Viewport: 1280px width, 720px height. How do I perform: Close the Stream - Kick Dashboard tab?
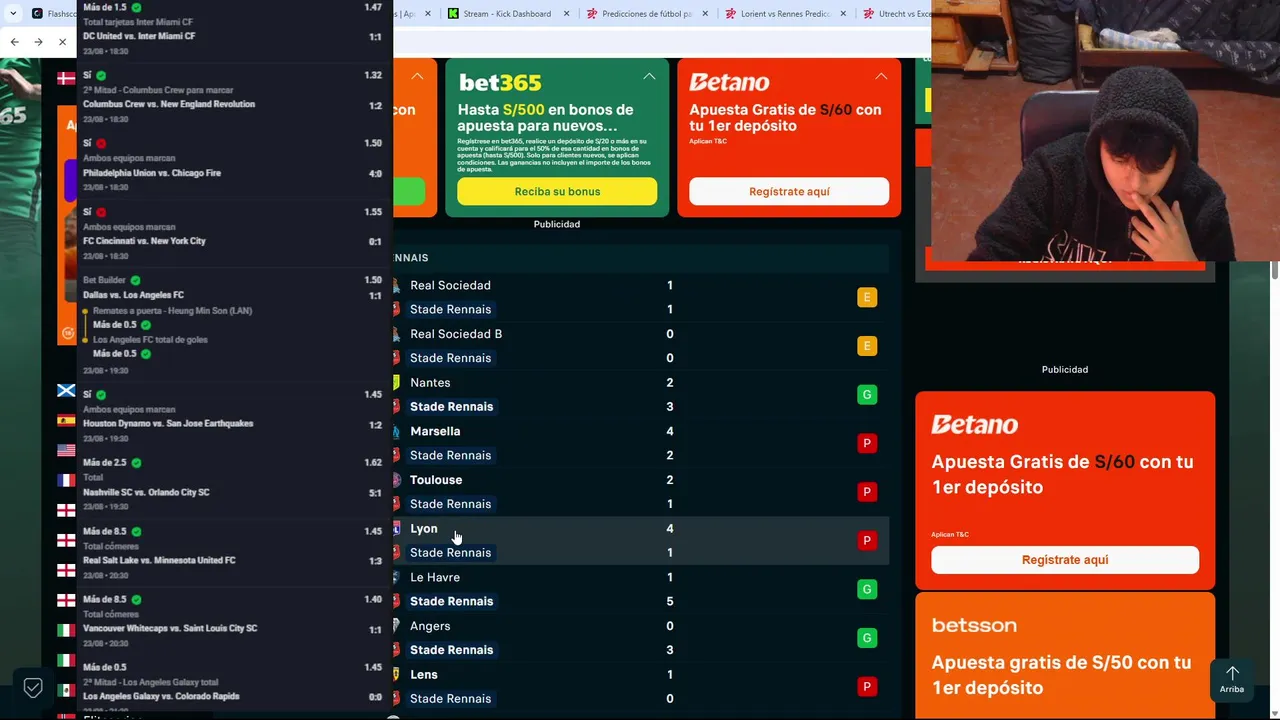[566, 14]
